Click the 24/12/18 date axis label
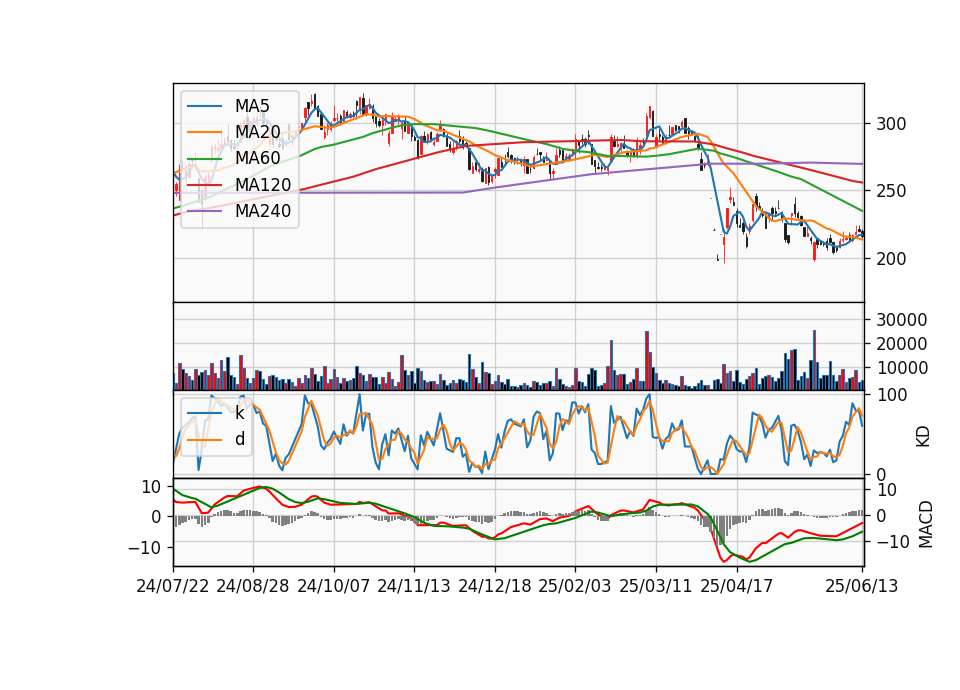The width and height of the screenshot is (960, 690). pyautogui.click(x=495, y=586)
